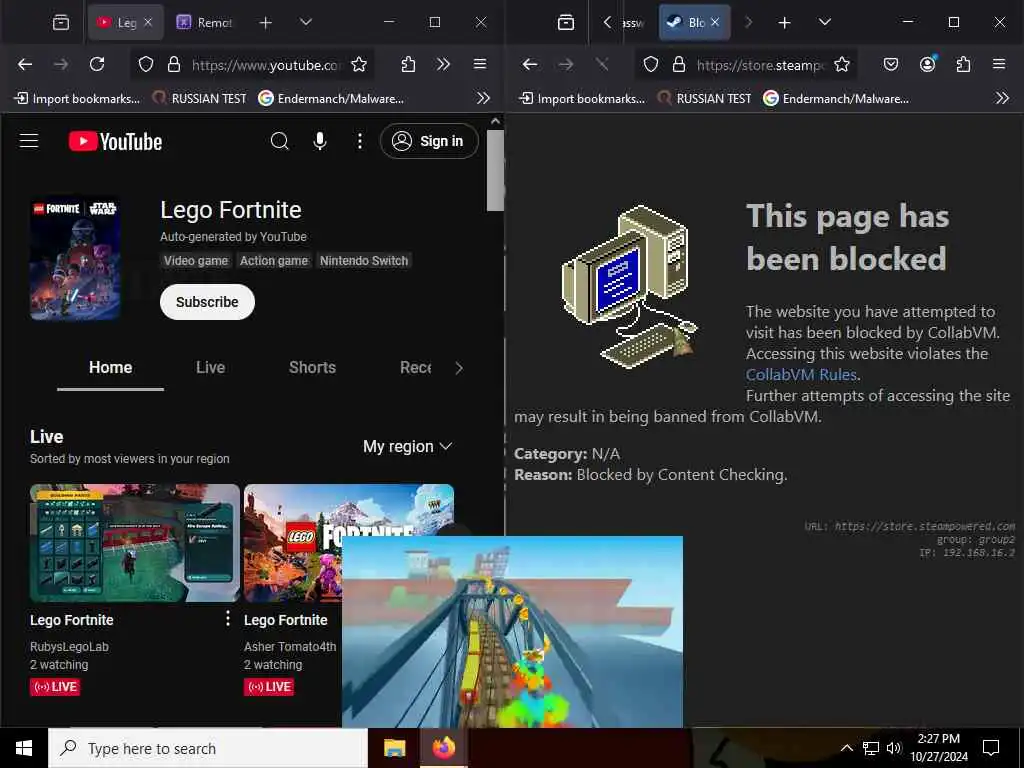Click Import bookmarks in left window

click(x=77, y=99)
